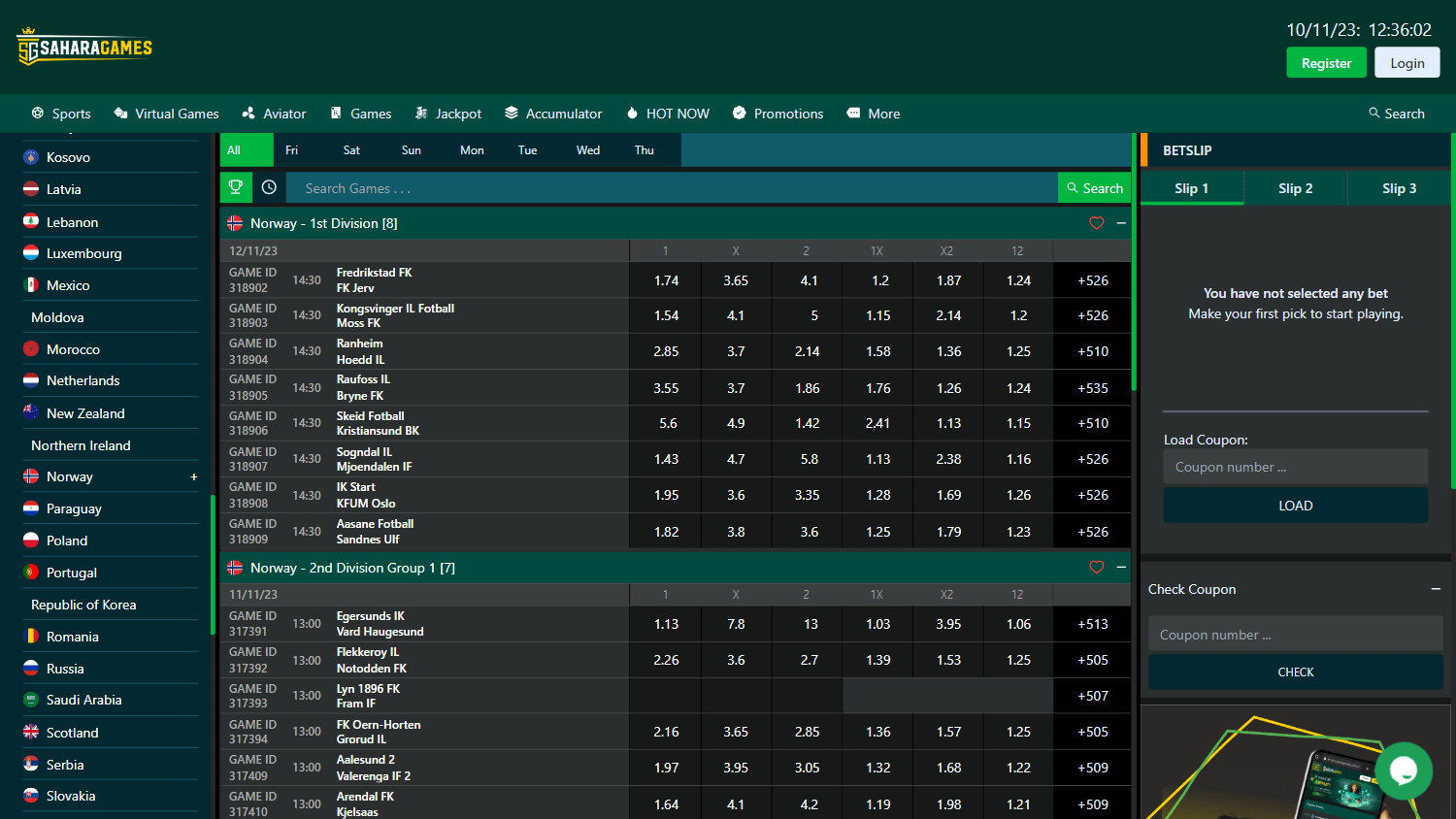
Task: Focus the Search Games input field
Action: pyautogui.click(x=672, y=188)
